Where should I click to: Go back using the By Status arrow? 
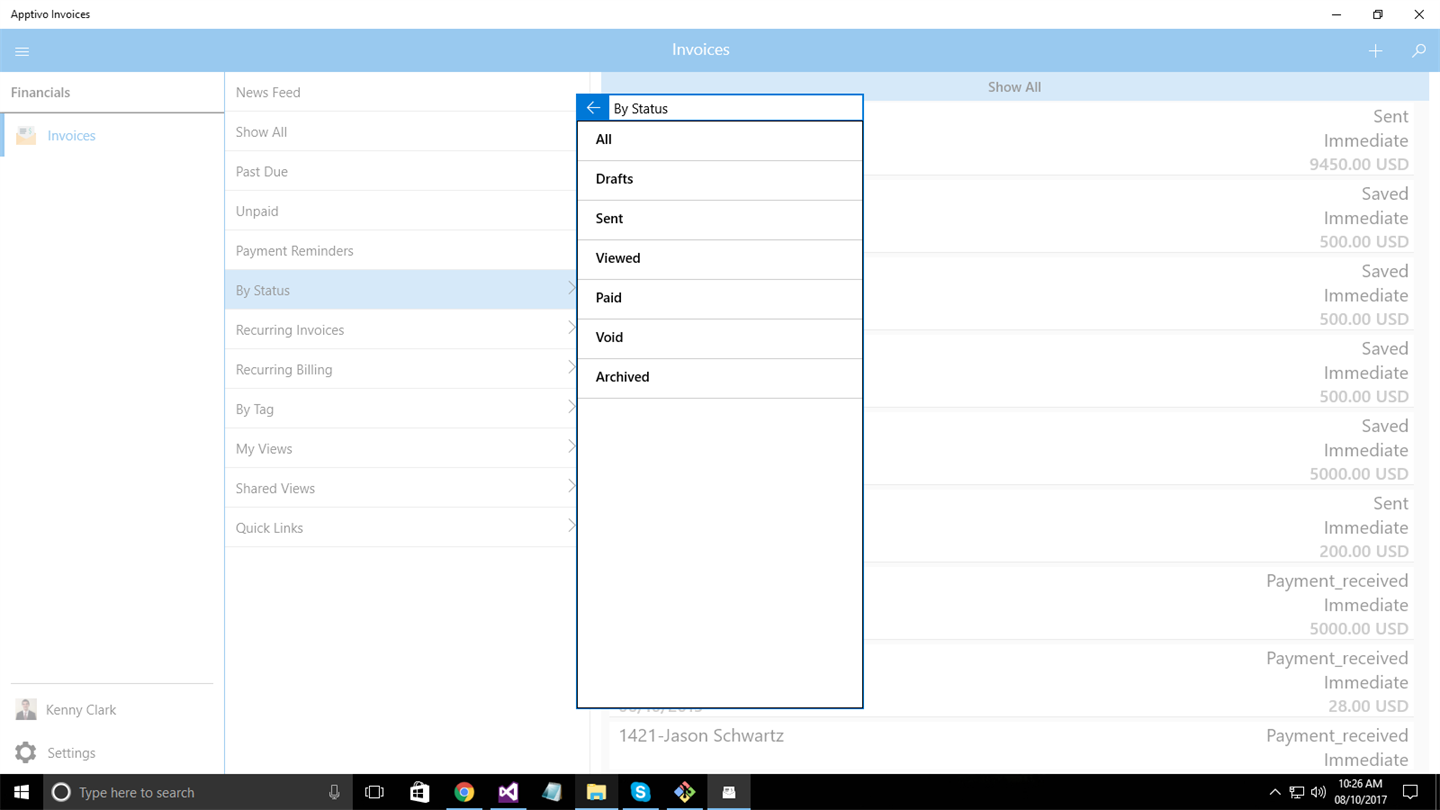click(x=593, y=108)
